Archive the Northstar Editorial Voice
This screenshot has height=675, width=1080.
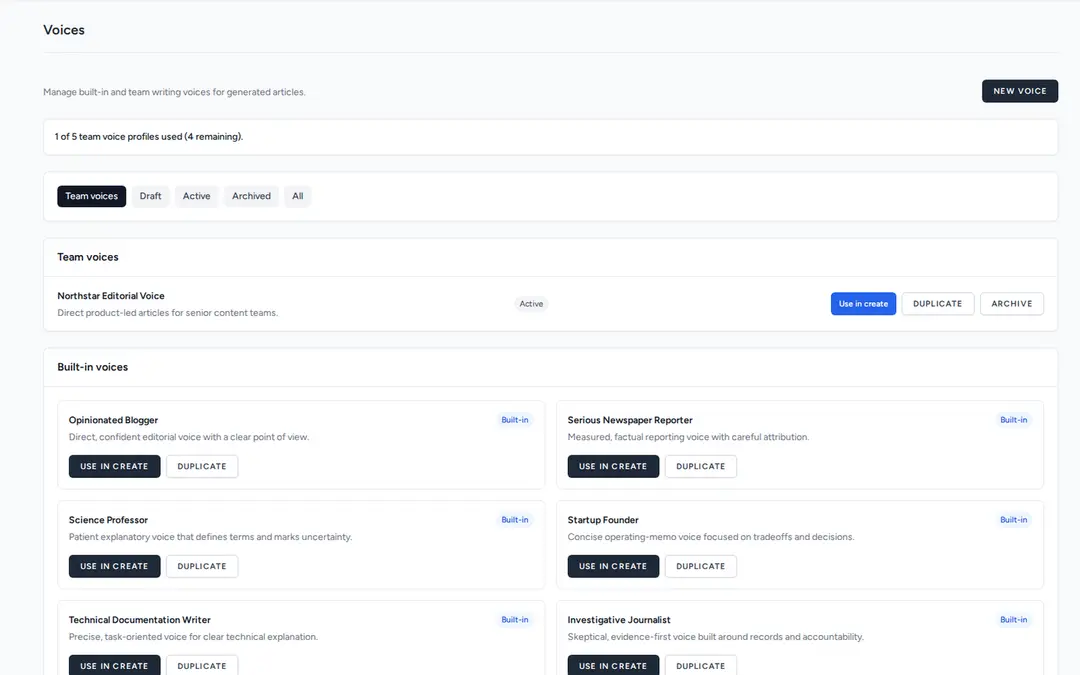1011,304
